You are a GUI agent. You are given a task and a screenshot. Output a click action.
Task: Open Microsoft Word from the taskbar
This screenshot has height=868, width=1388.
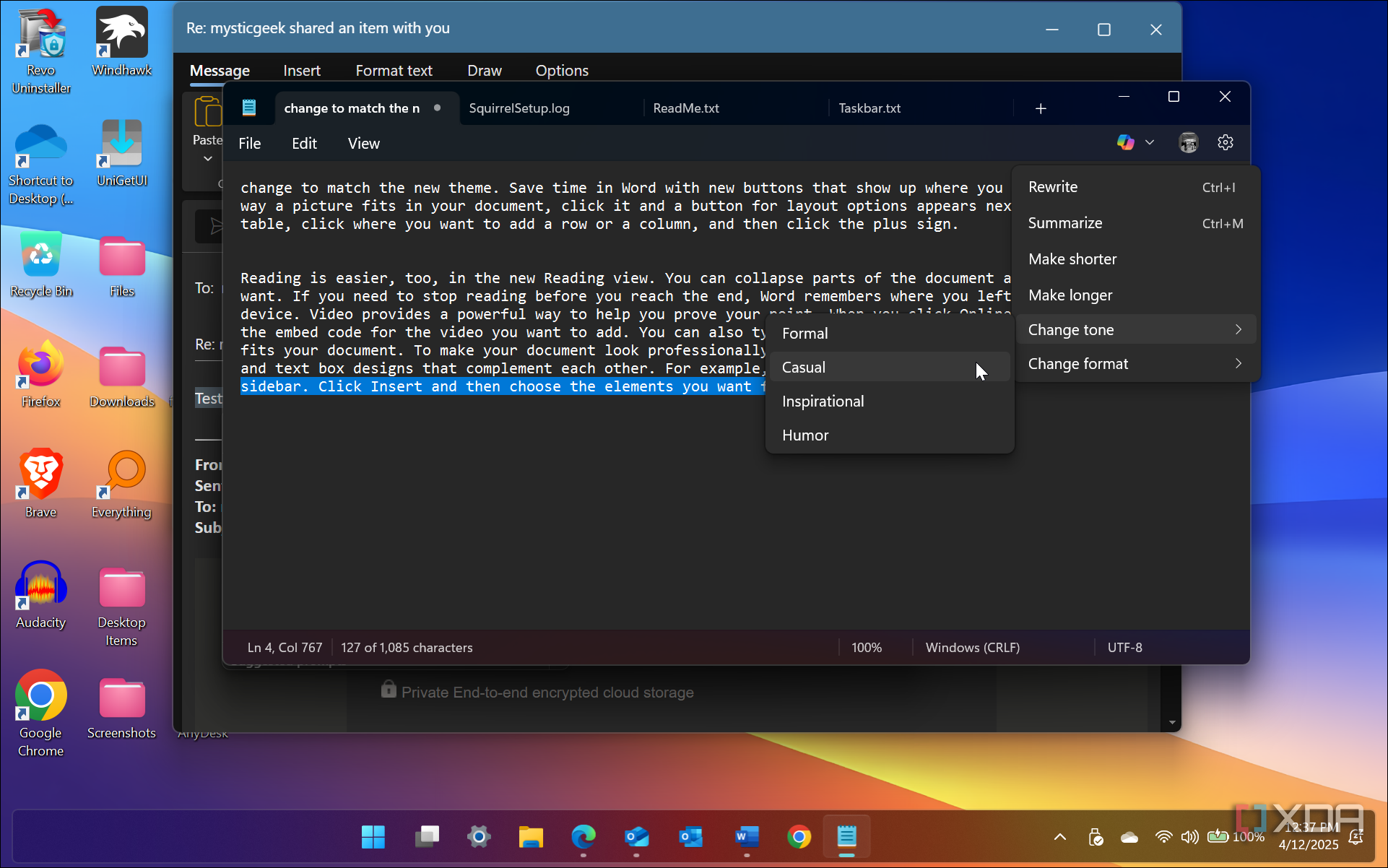[x=746, y=837]
